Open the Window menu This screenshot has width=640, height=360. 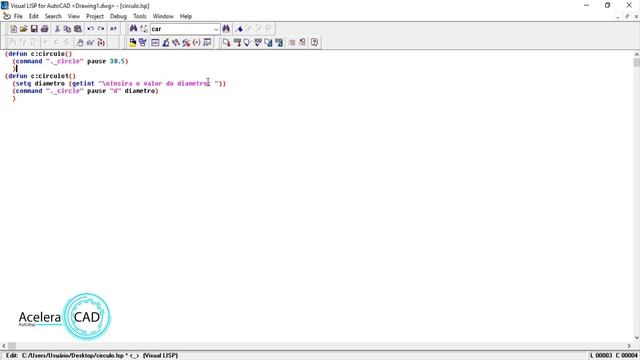163,16
